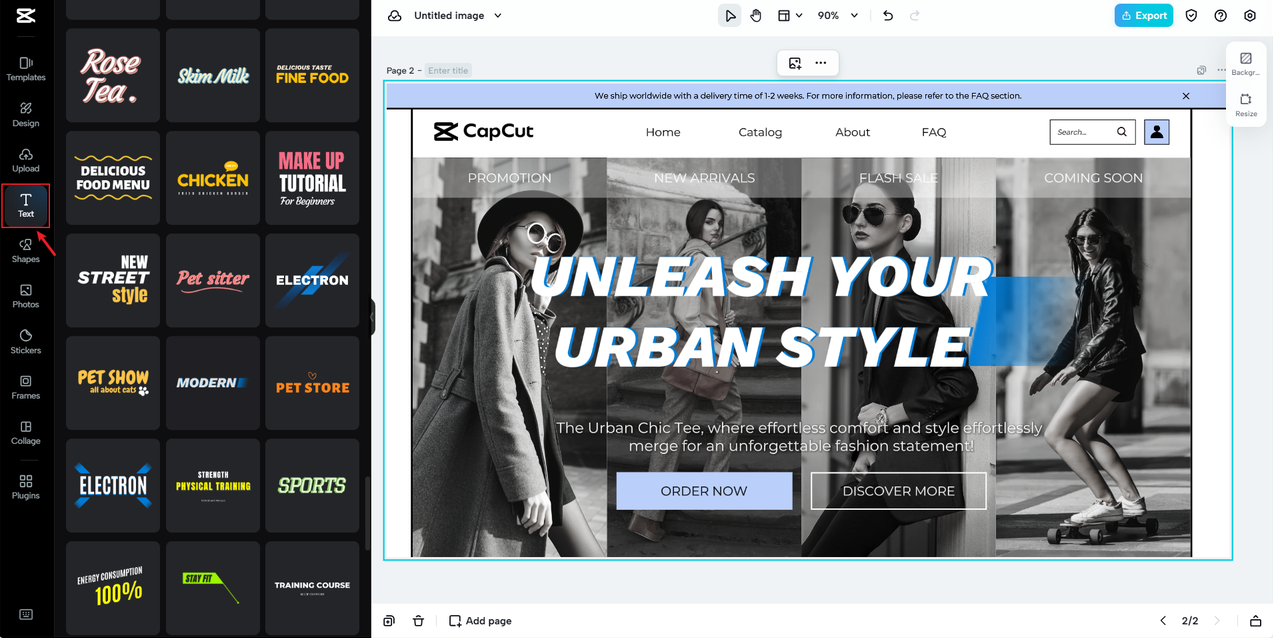Viewport: 1273px width, 638px height.
Task: Select the Text tool in the sidebar
Action: tap(26, 205)
